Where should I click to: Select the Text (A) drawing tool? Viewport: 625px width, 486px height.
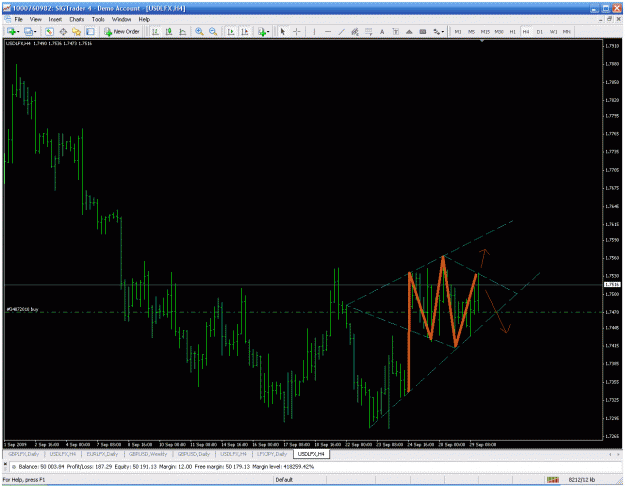(x=382, y=31)
